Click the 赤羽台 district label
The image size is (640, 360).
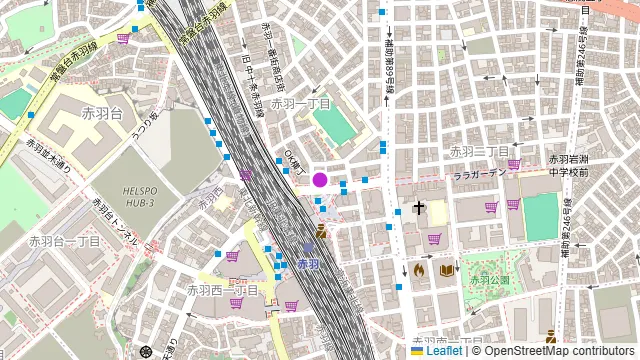102,113
